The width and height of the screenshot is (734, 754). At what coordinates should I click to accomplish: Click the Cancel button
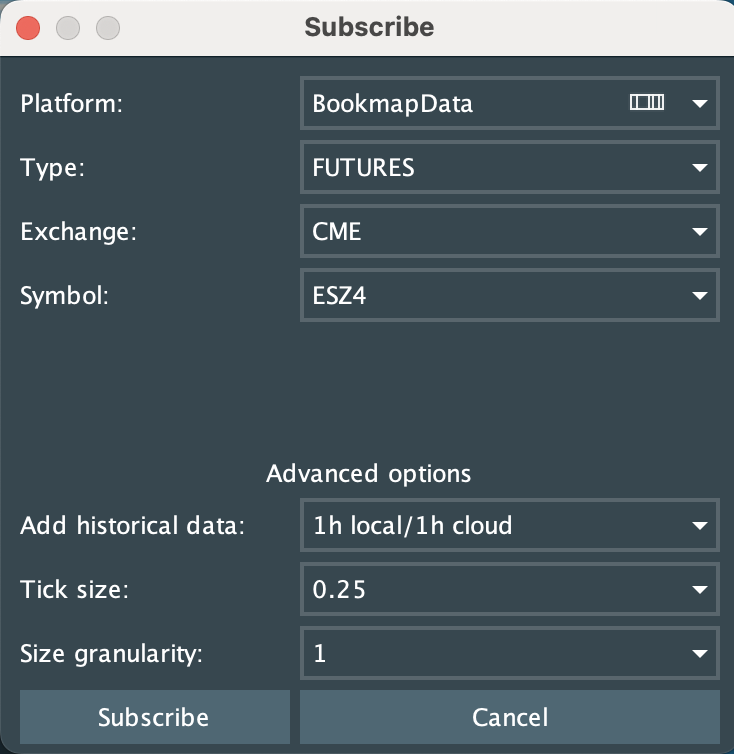pyautogui.click(x=510, y=717)
